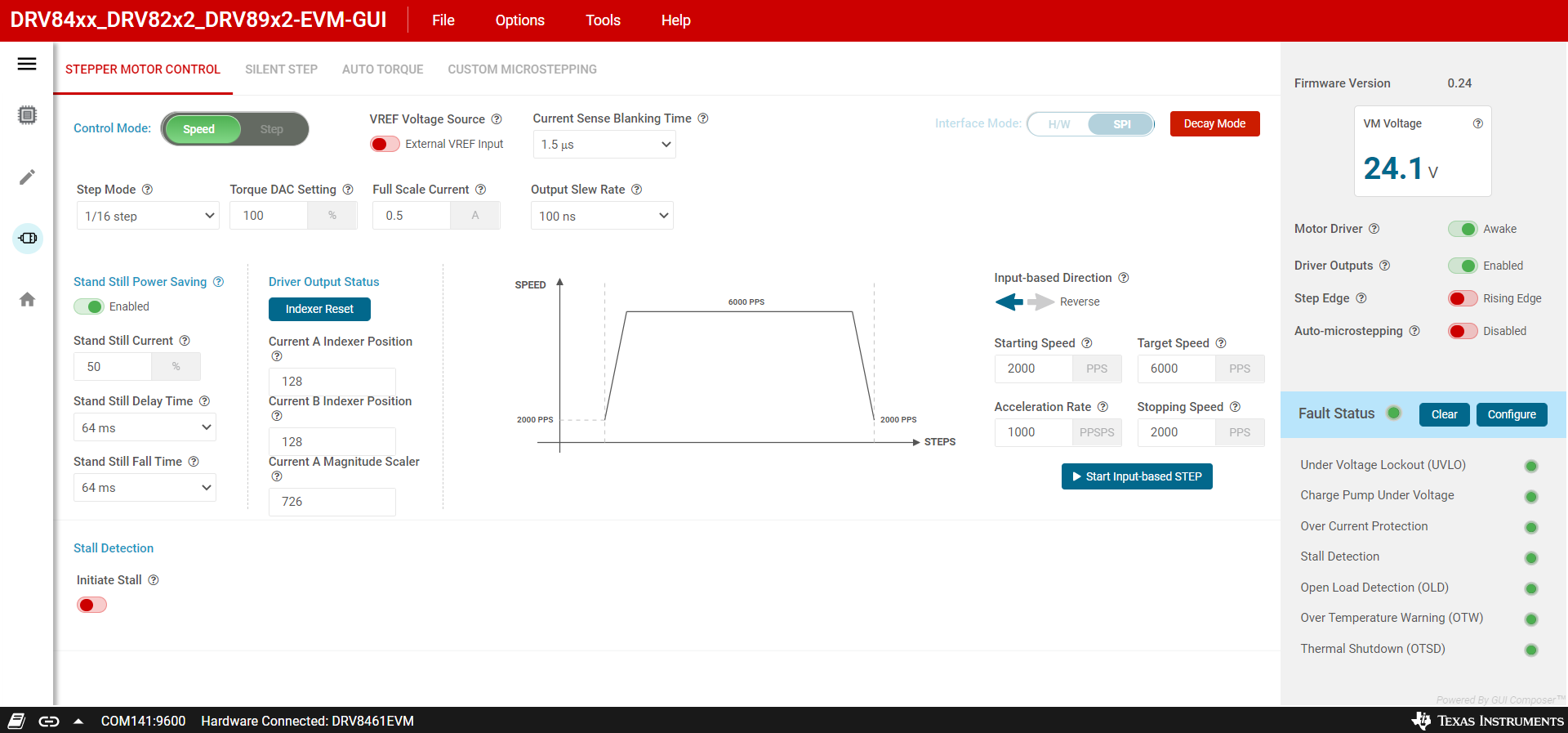Click the help icon beside Step Mode

148,190
